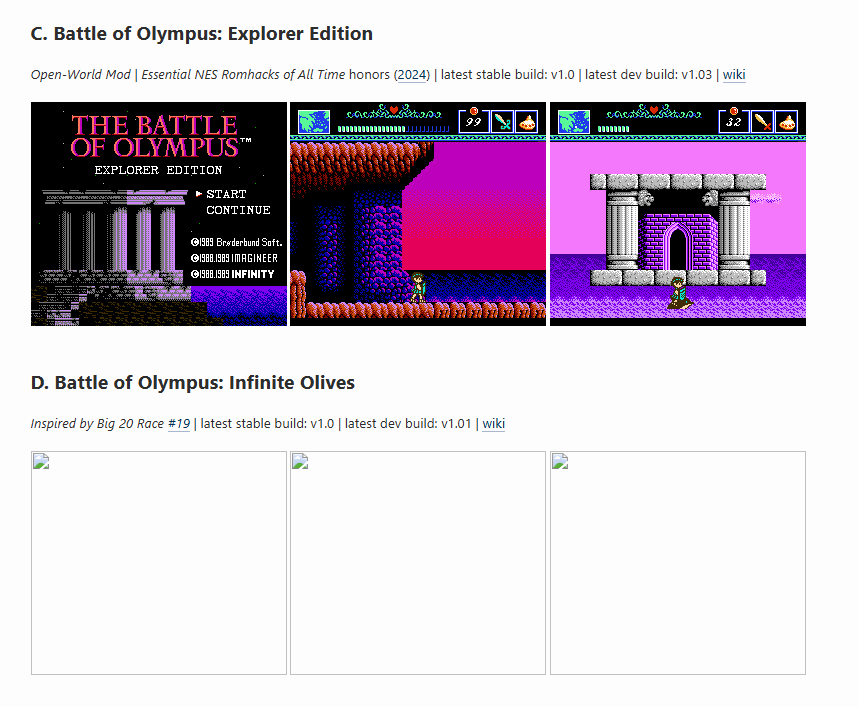Open the 2024 honors link
858x707 pixels.
point(411,74)
